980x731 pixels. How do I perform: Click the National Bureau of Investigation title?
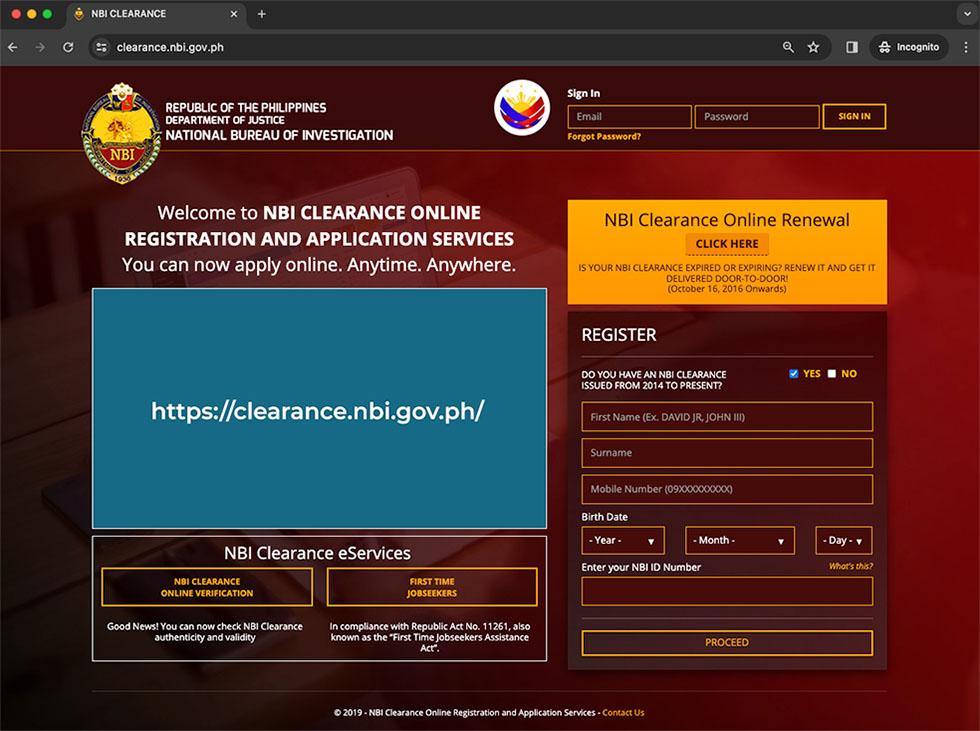pyautogui.click(x=279, y=135)
